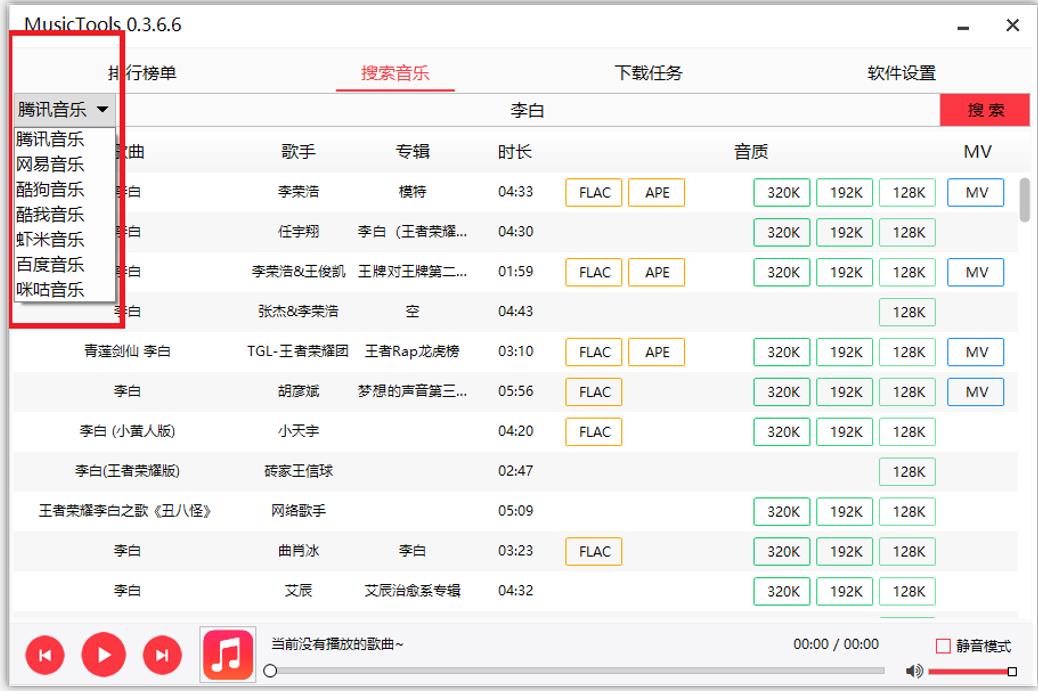Click the vertical scrollbar of results list
The height and width of the screenshot is (691, 1038).
[1024, 200]
